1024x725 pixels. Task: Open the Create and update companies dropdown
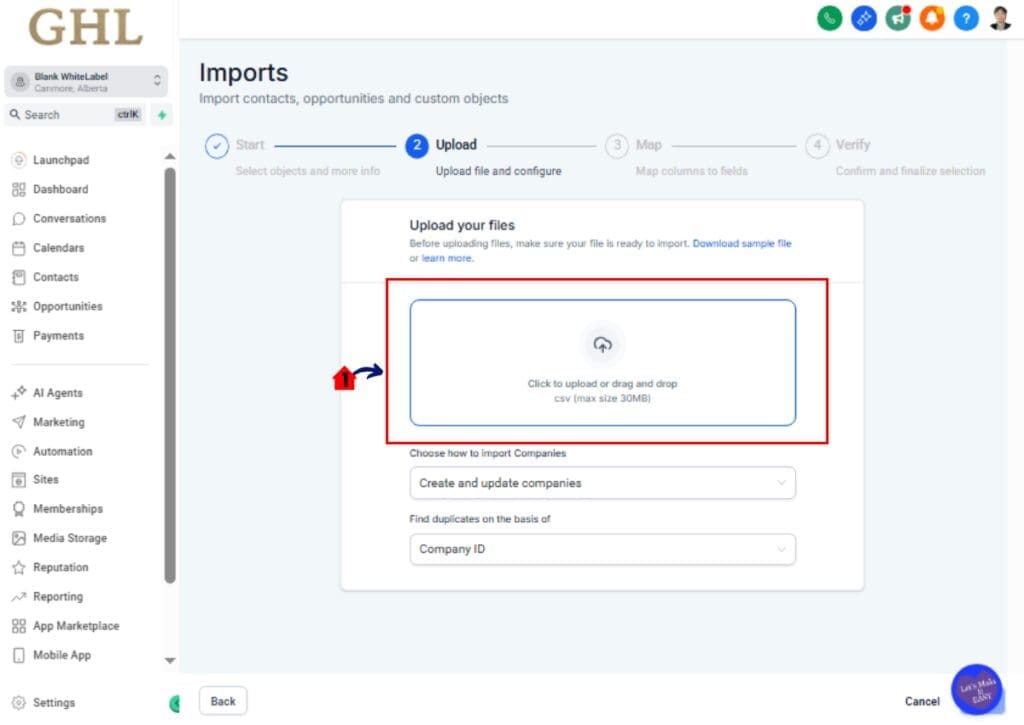pyautogui.click(x=602, y=483)
